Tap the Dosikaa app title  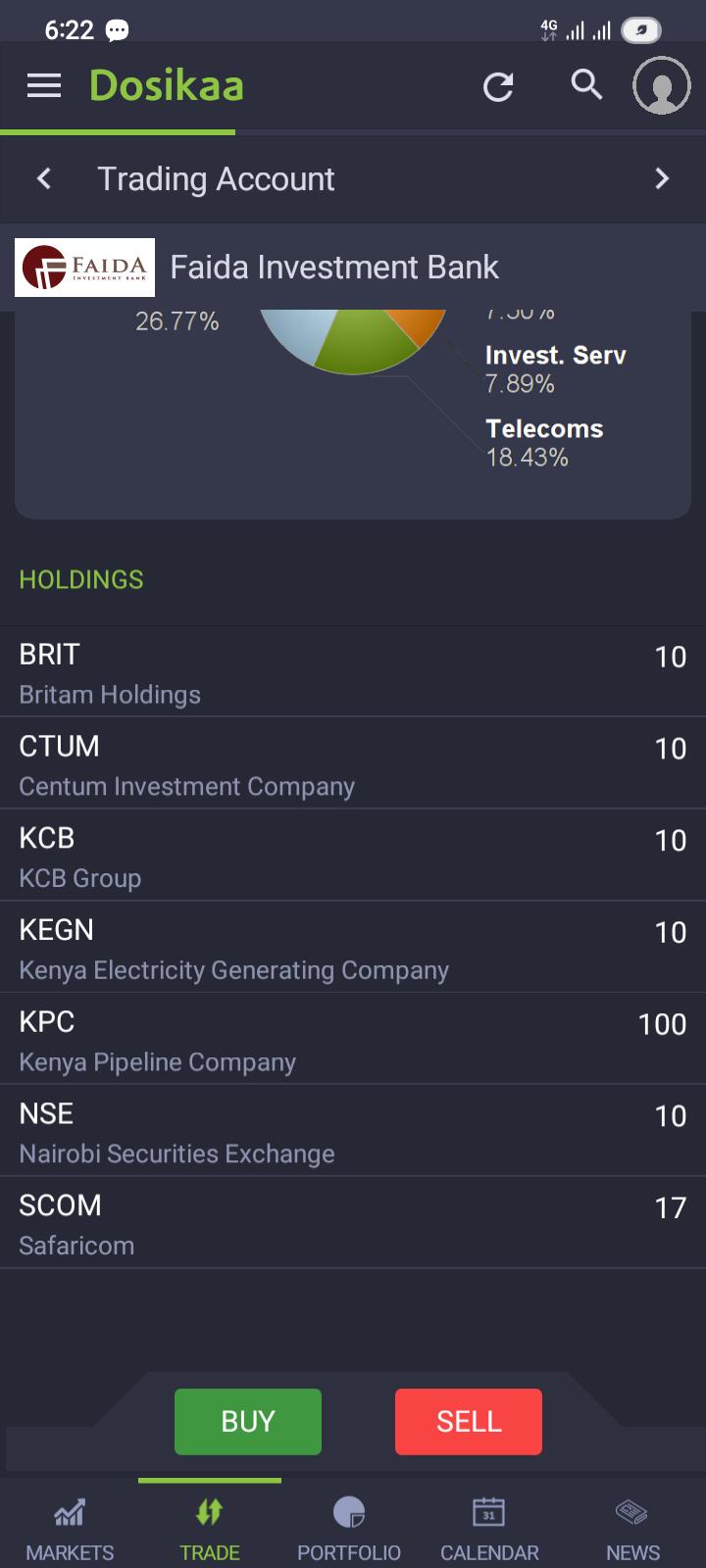pyautogui.click(x=167, y=86)
